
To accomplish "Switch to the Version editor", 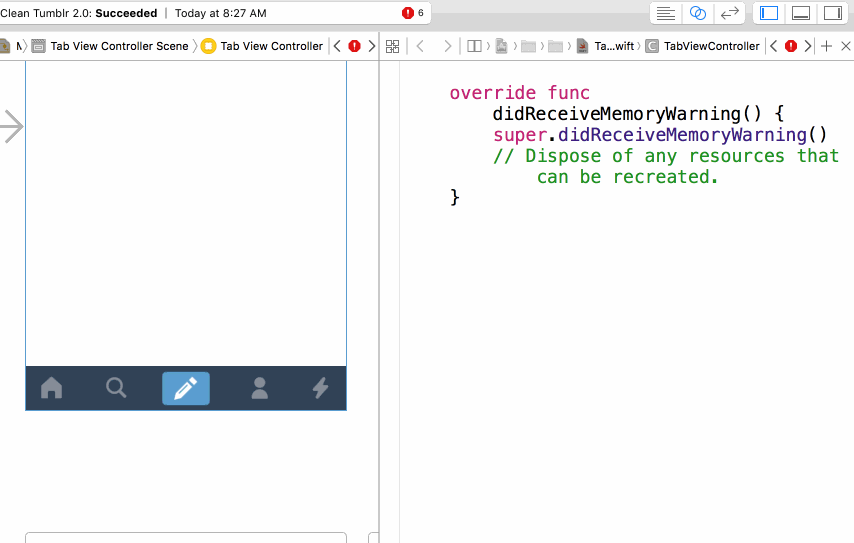I will coord(729,13).
